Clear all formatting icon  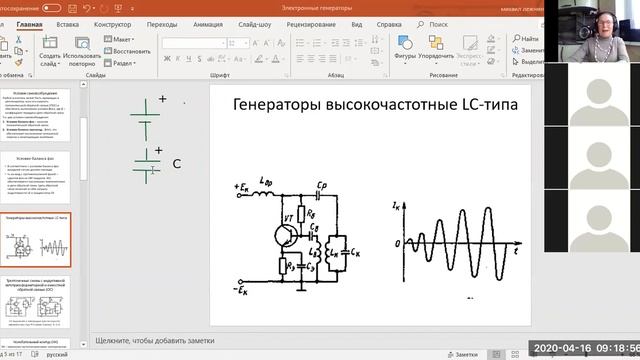coord(281,43)
